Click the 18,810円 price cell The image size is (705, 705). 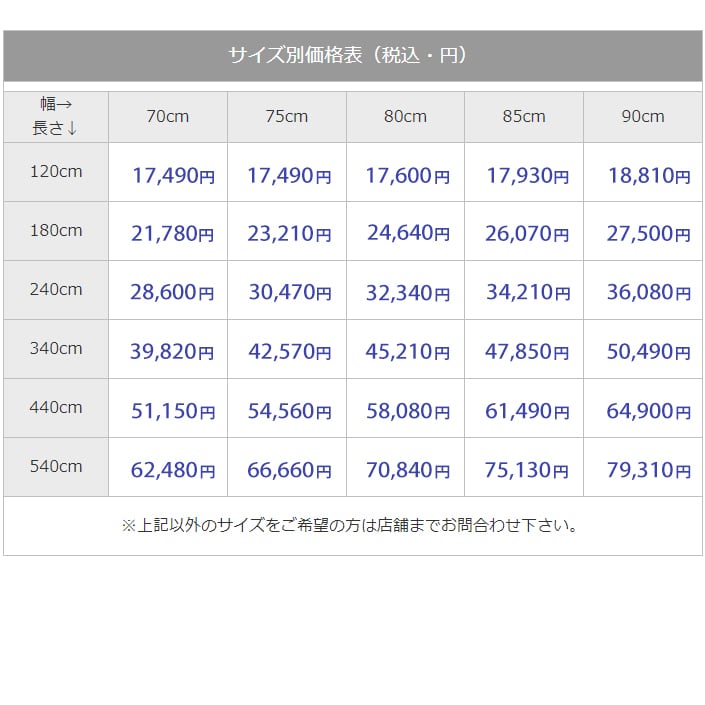[x=648, y=176]
